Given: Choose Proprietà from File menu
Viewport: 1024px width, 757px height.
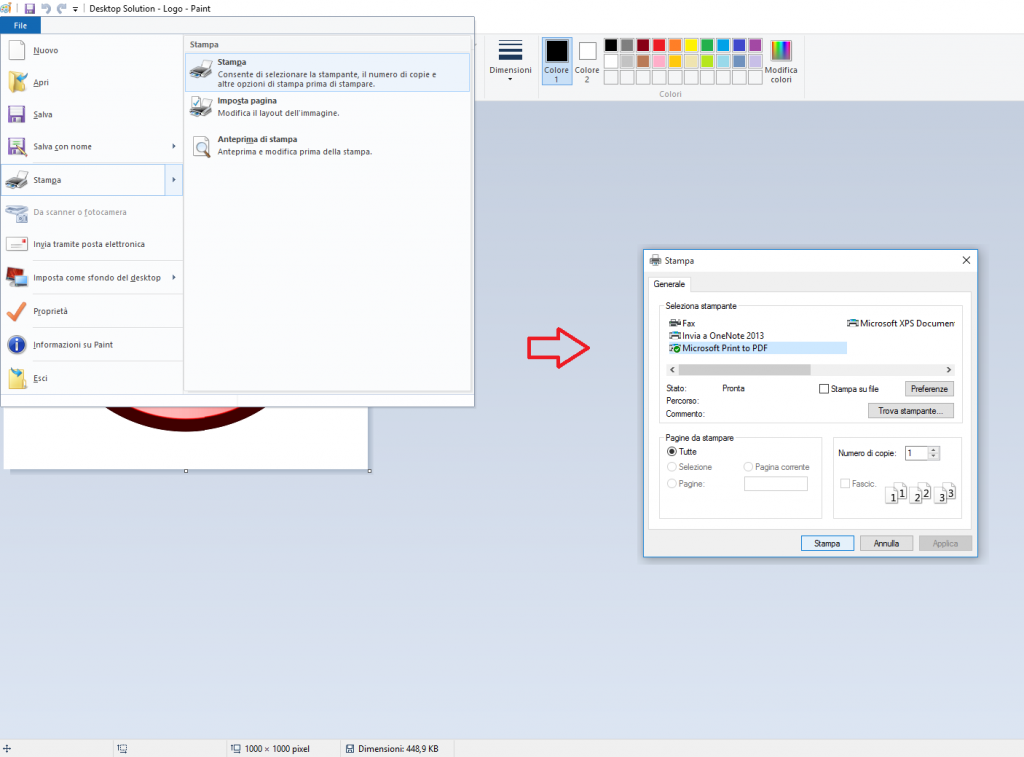Looking at the screenshot, I should click(x=92, y=312).
